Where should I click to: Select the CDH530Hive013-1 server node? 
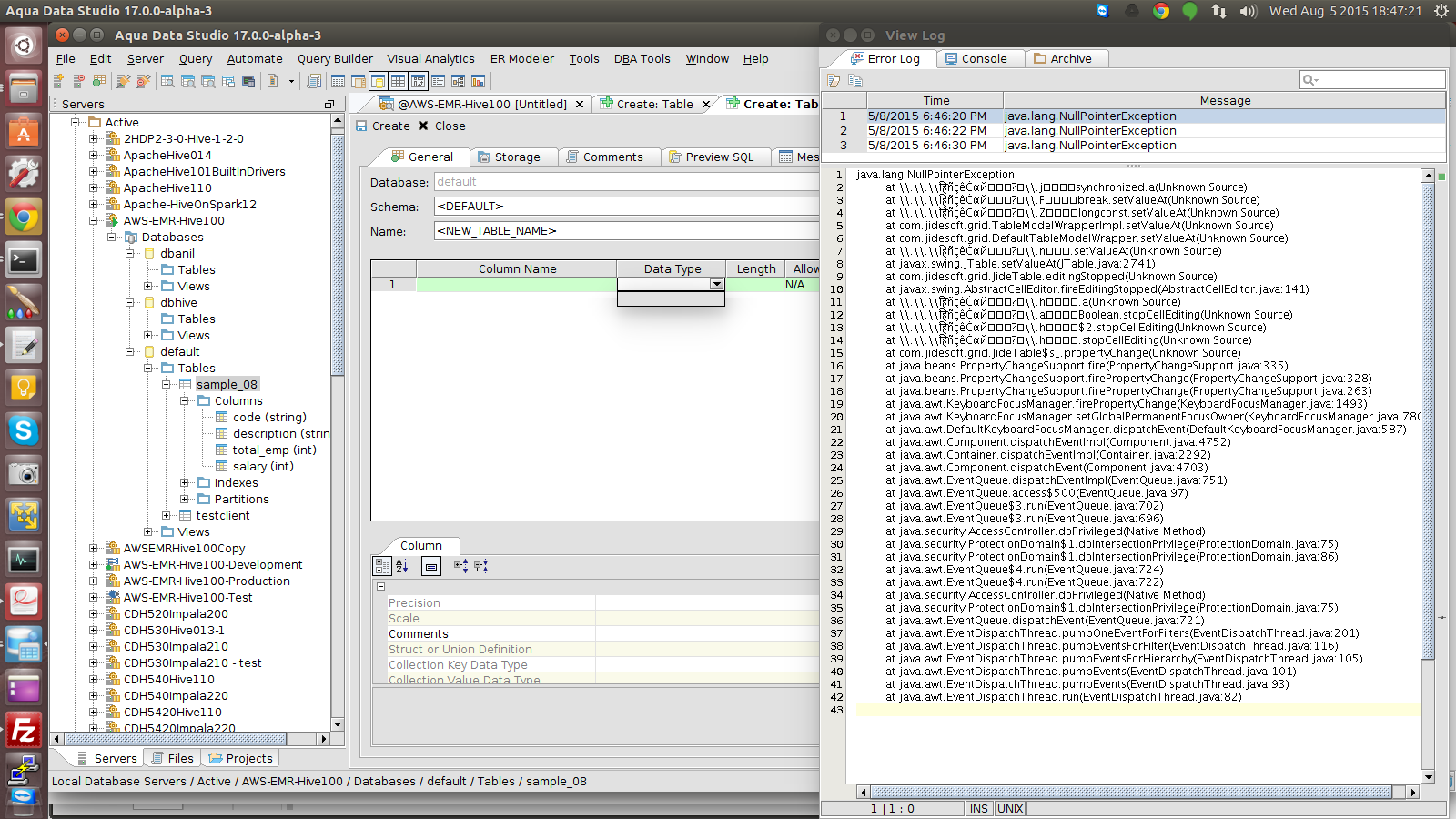click(174, 631)
